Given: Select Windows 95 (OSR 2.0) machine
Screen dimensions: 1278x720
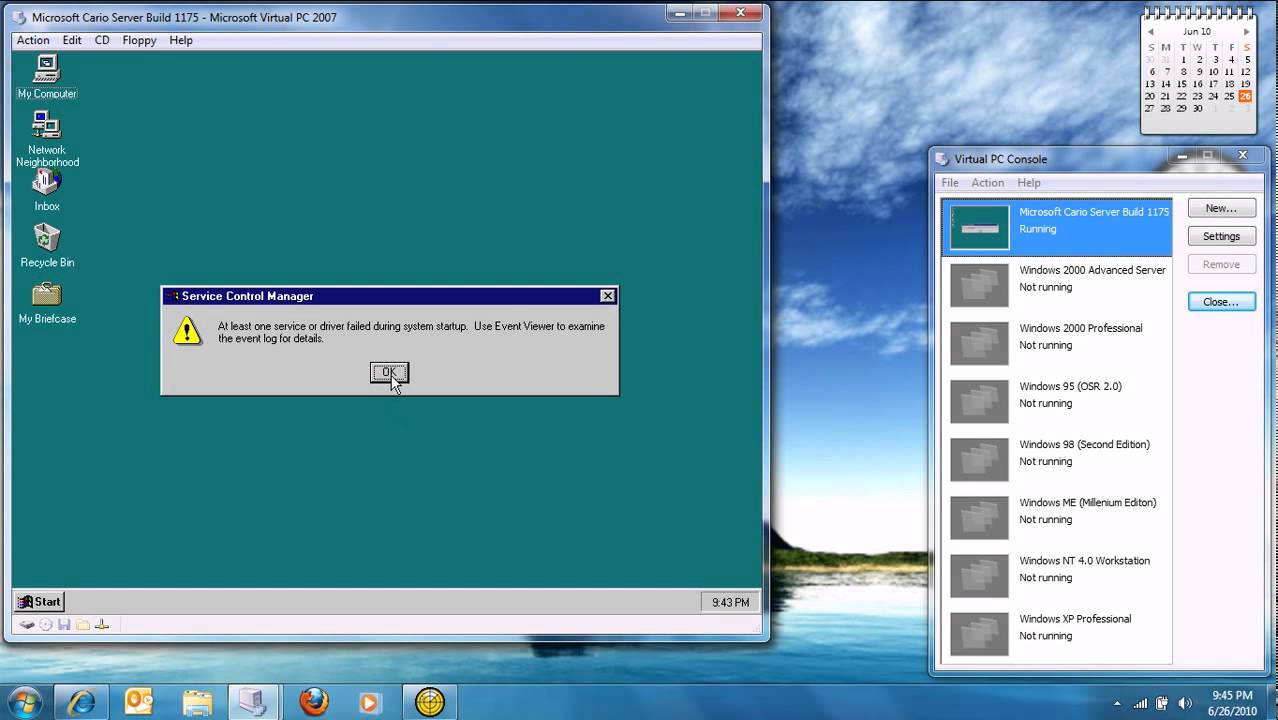Looking at the screenshot, I should click(x=1057, y=402).
